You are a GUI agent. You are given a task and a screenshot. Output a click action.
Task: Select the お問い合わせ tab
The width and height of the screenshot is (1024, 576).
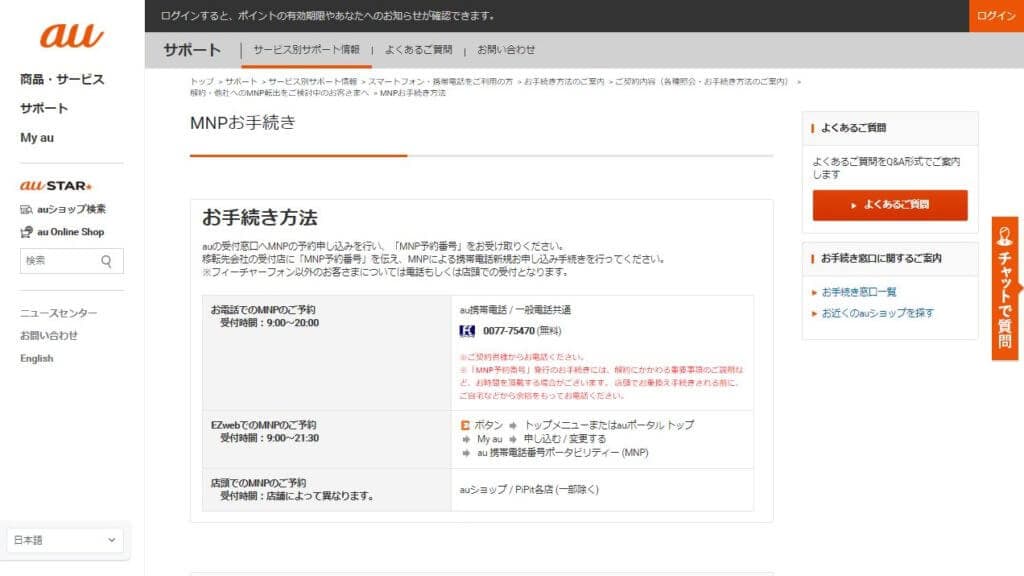coord(505,50)
